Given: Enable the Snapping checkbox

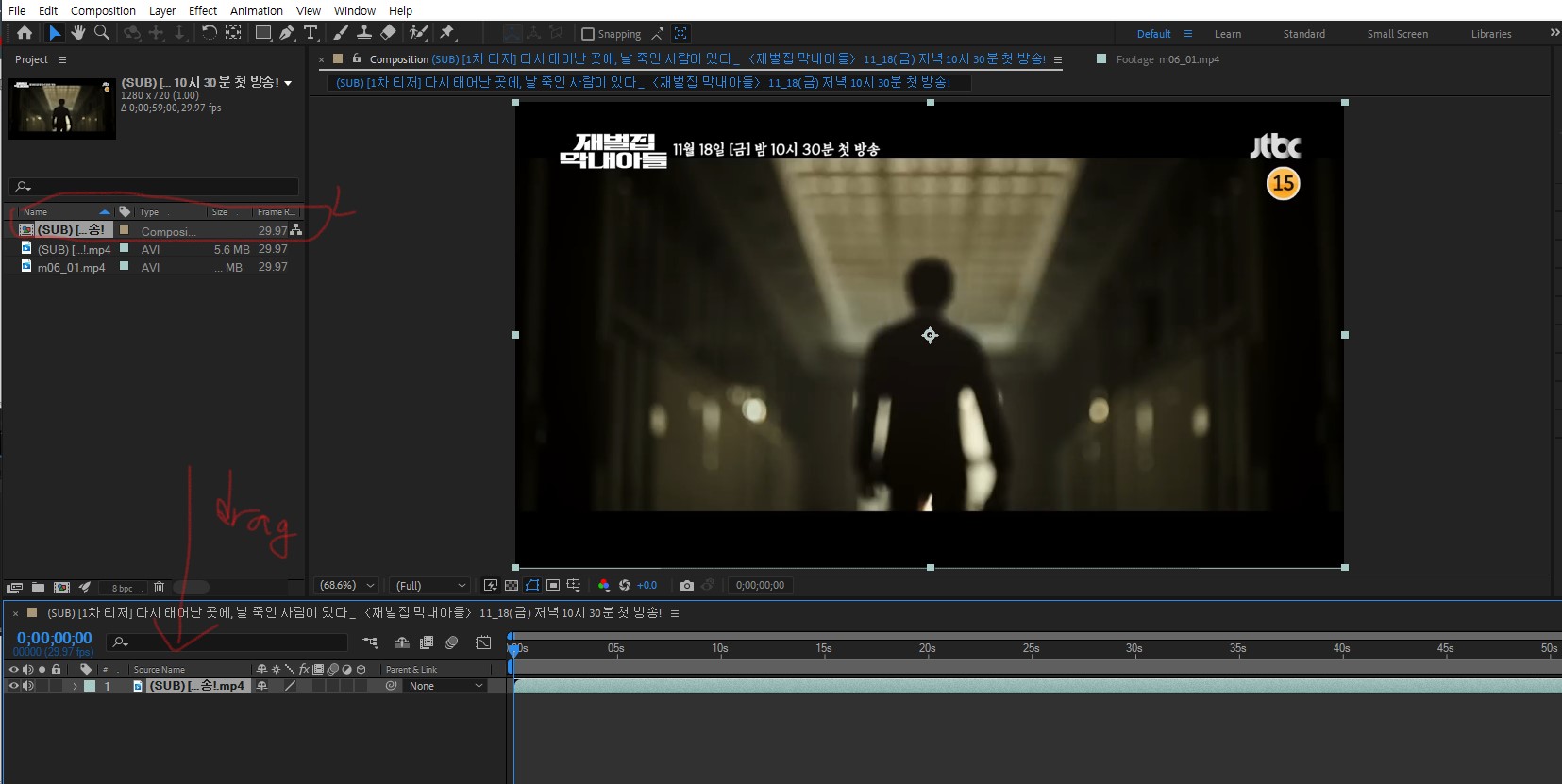Looking at the screenshot, I should pyautogui.click(x=588, y=34).
